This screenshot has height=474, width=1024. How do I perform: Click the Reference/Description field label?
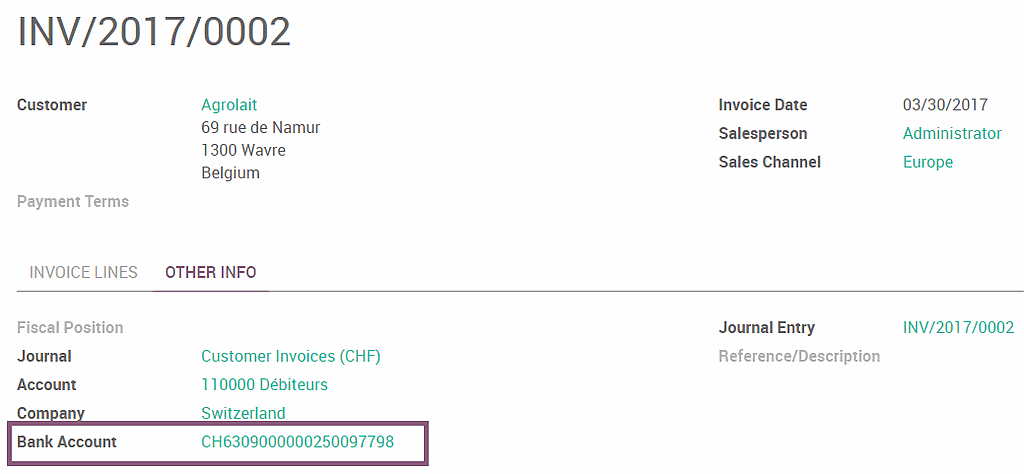click(x=799, y=357)
